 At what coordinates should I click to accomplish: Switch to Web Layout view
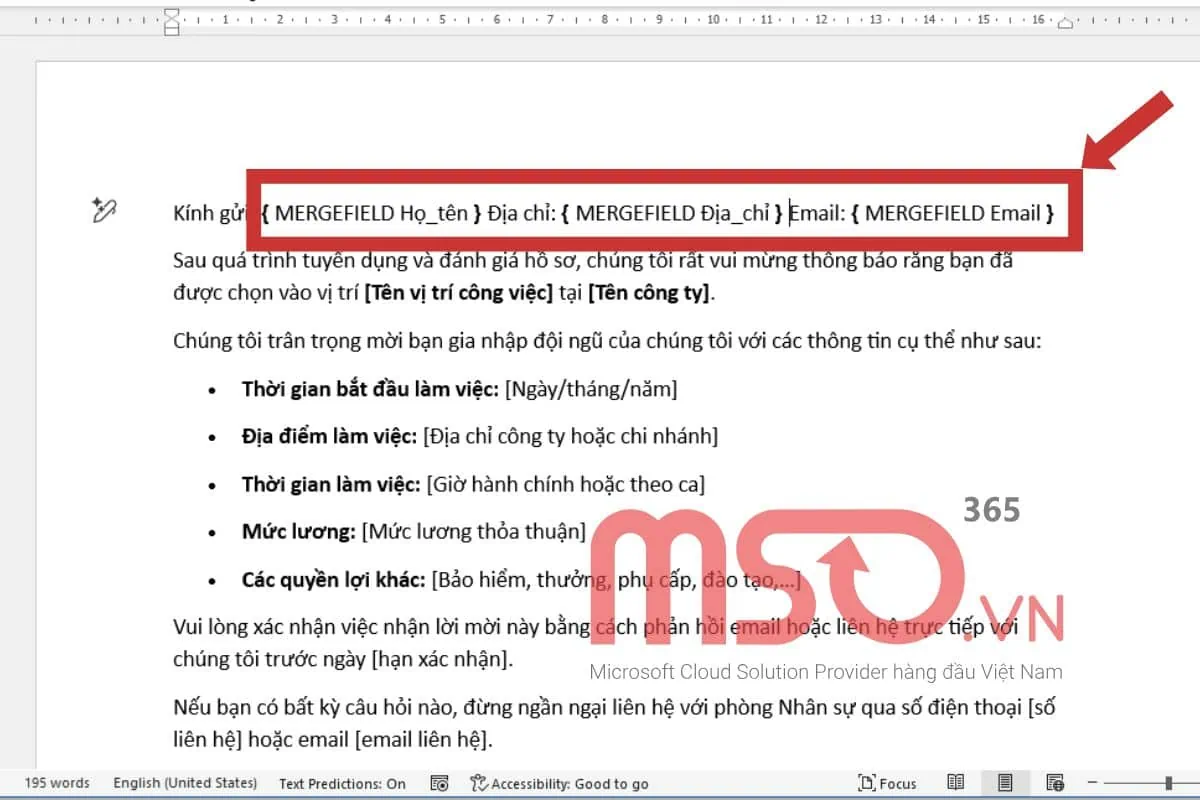(1053, 783)
